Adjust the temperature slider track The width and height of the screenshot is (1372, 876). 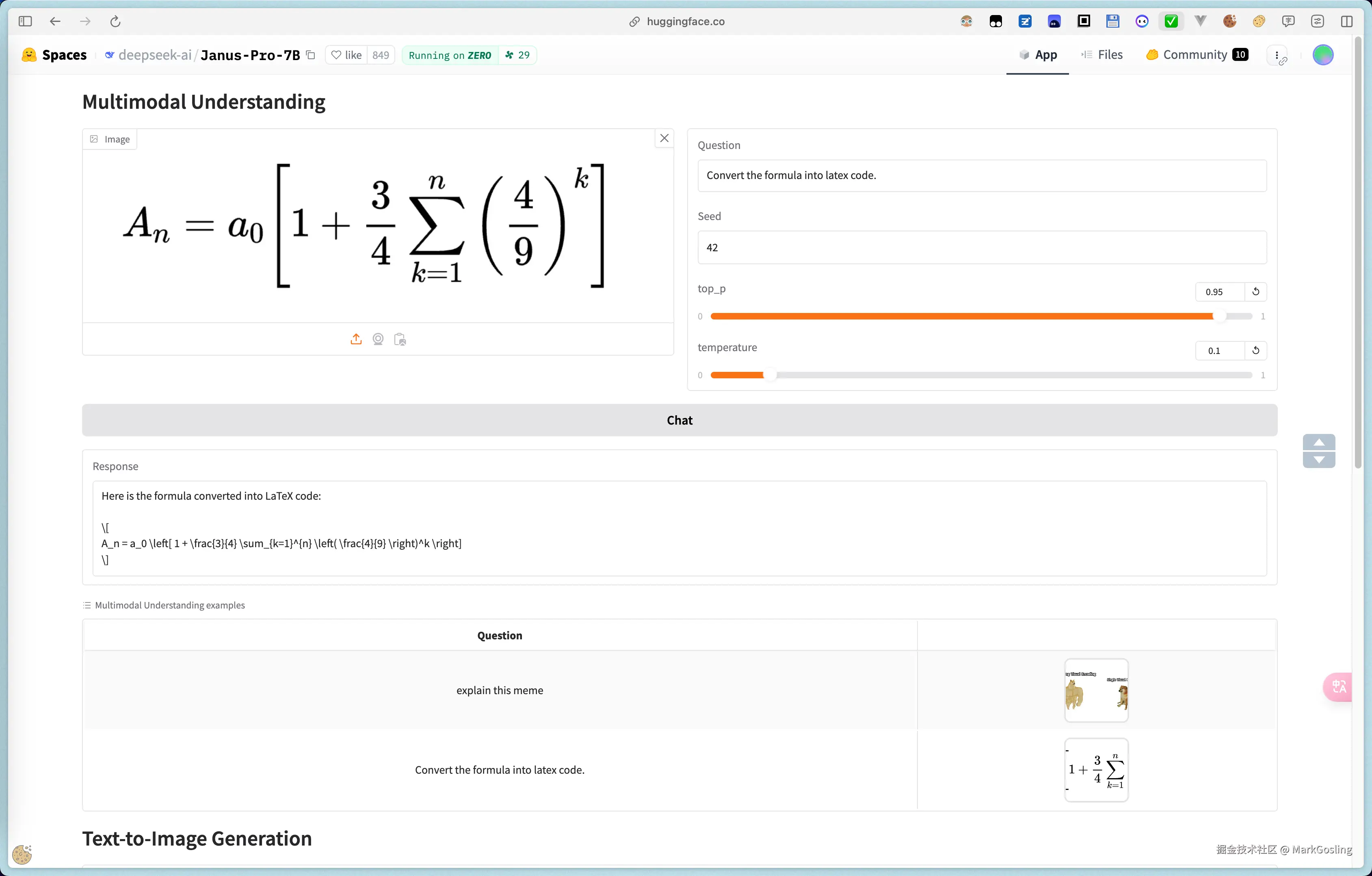click(980, 375)
